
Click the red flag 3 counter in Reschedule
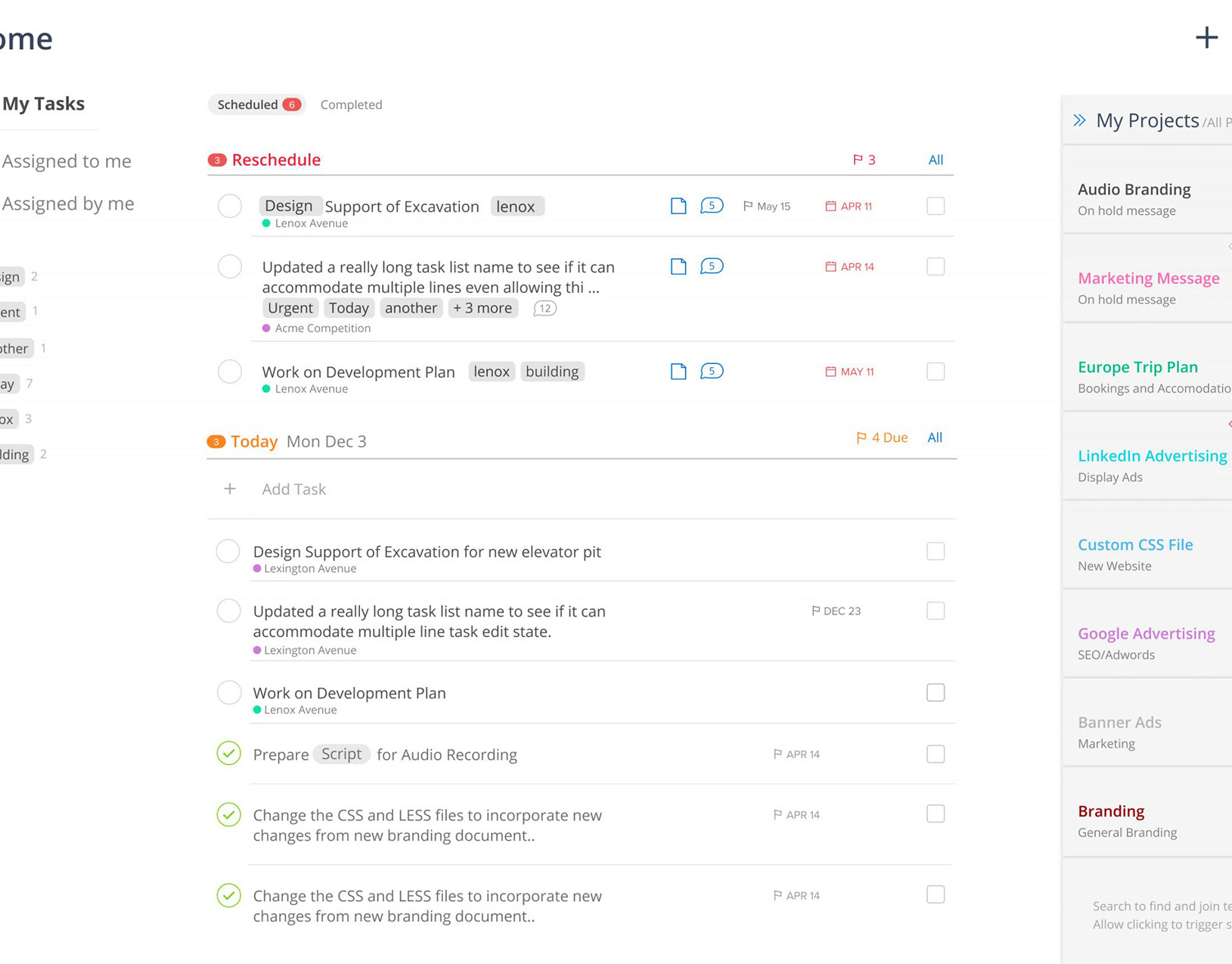point(864,160)
